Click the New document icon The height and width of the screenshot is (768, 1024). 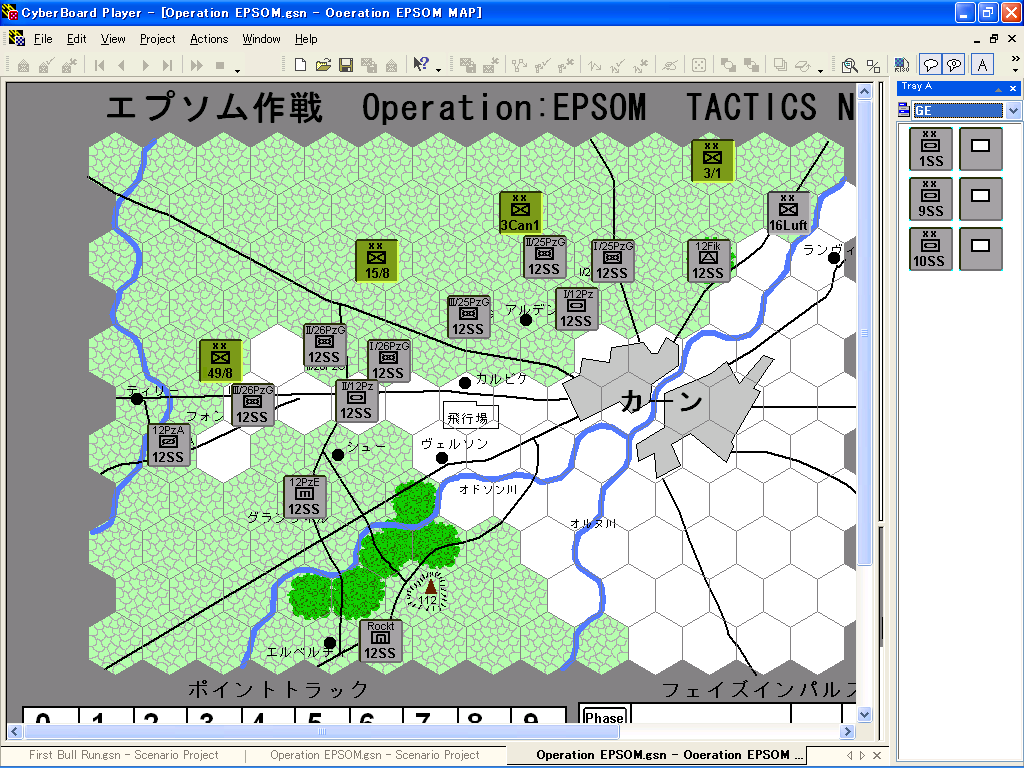pyautogui.click(x=300, y=65)
